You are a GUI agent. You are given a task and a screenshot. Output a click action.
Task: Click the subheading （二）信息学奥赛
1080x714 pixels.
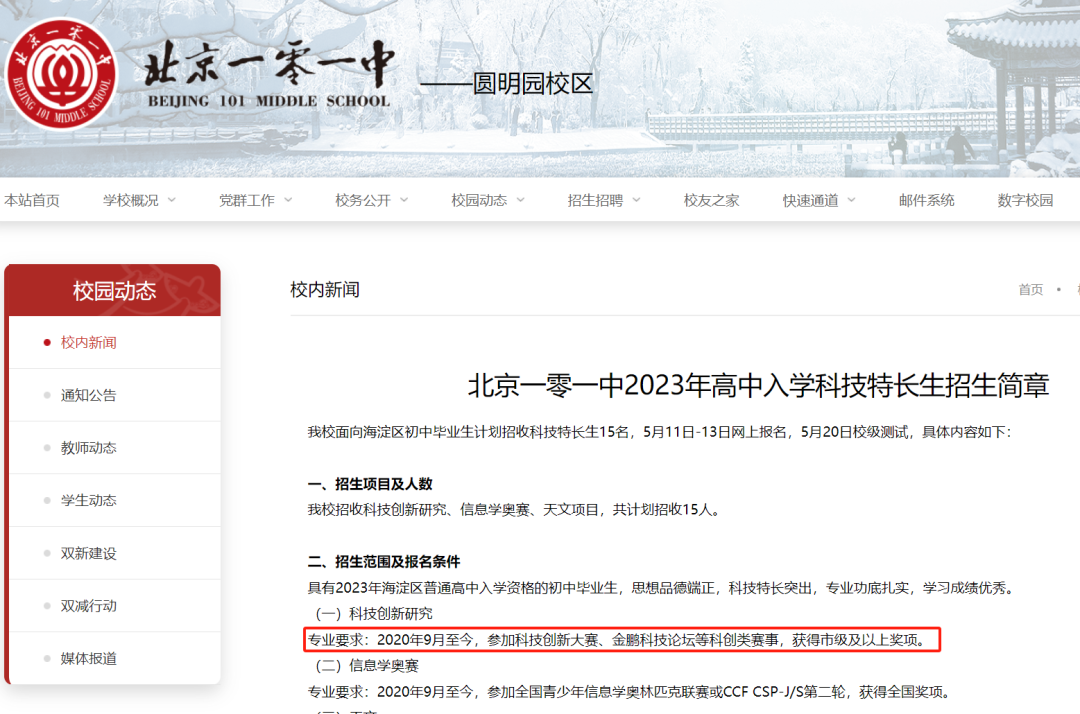(367, 666)
